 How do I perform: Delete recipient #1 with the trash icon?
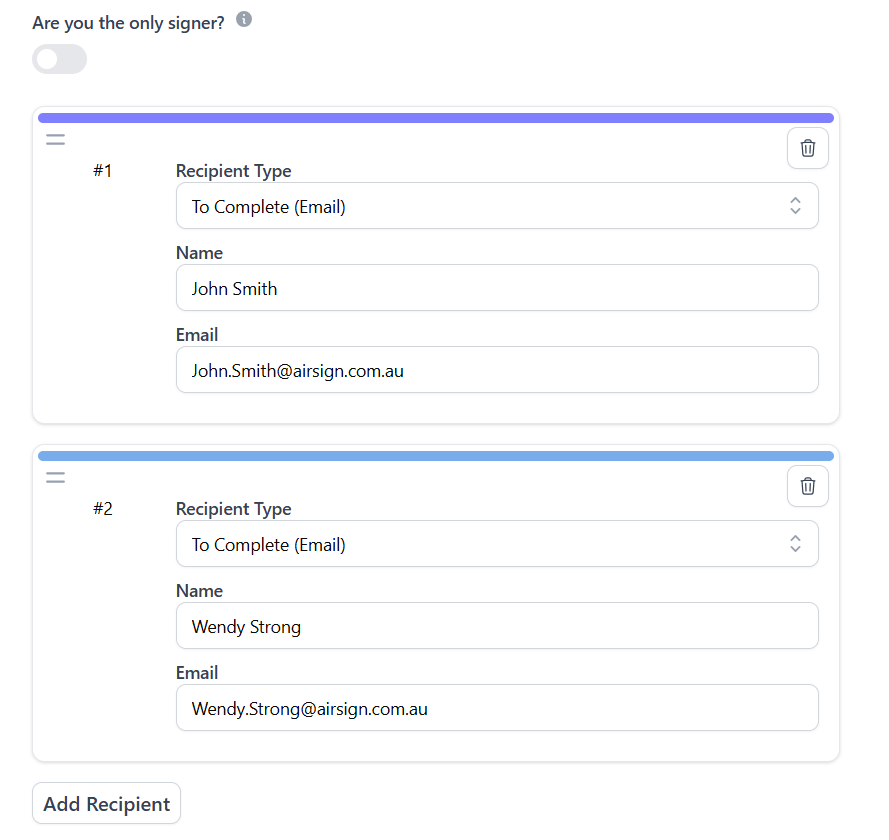coord(808,149)
